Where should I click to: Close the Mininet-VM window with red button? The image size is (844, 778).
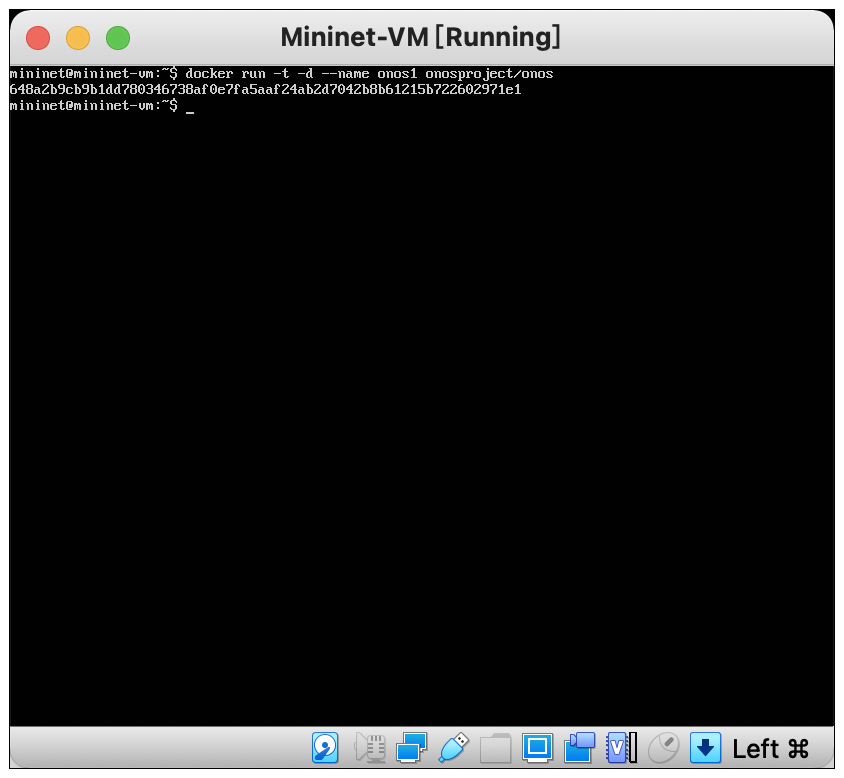point(38,38)
